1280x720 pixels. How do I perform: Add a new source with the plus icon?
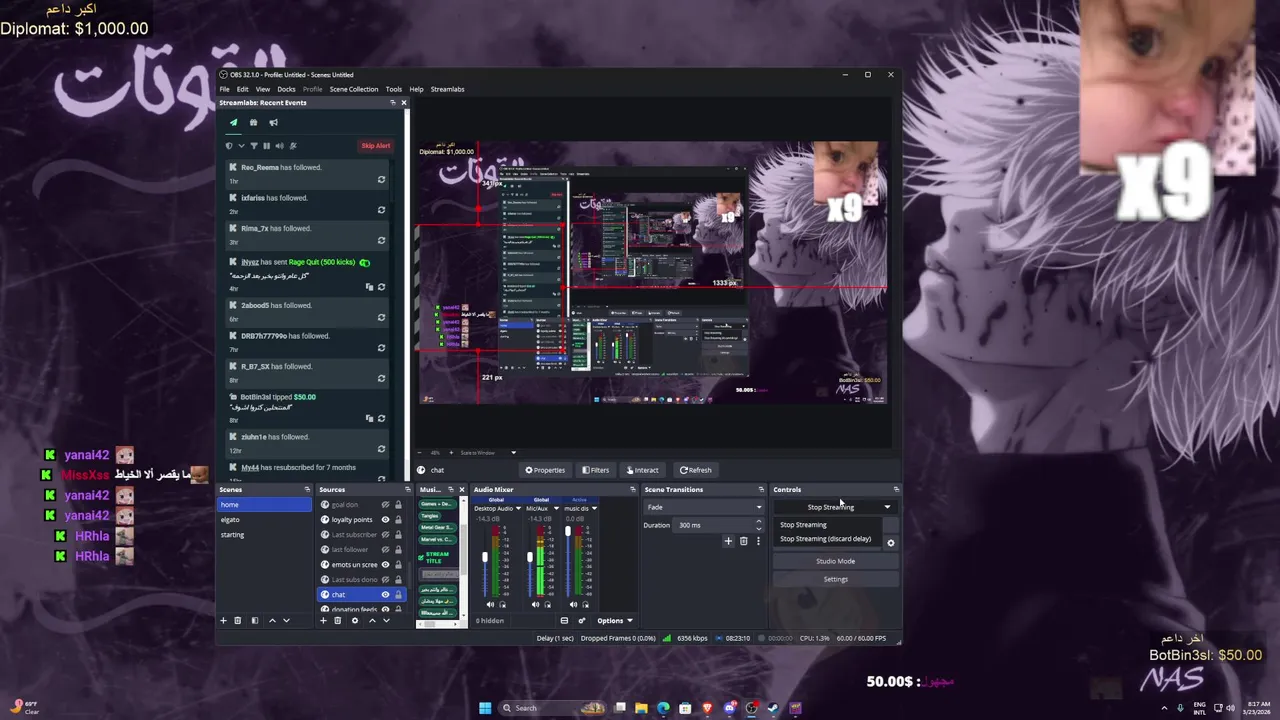click(x=323, y=621)
